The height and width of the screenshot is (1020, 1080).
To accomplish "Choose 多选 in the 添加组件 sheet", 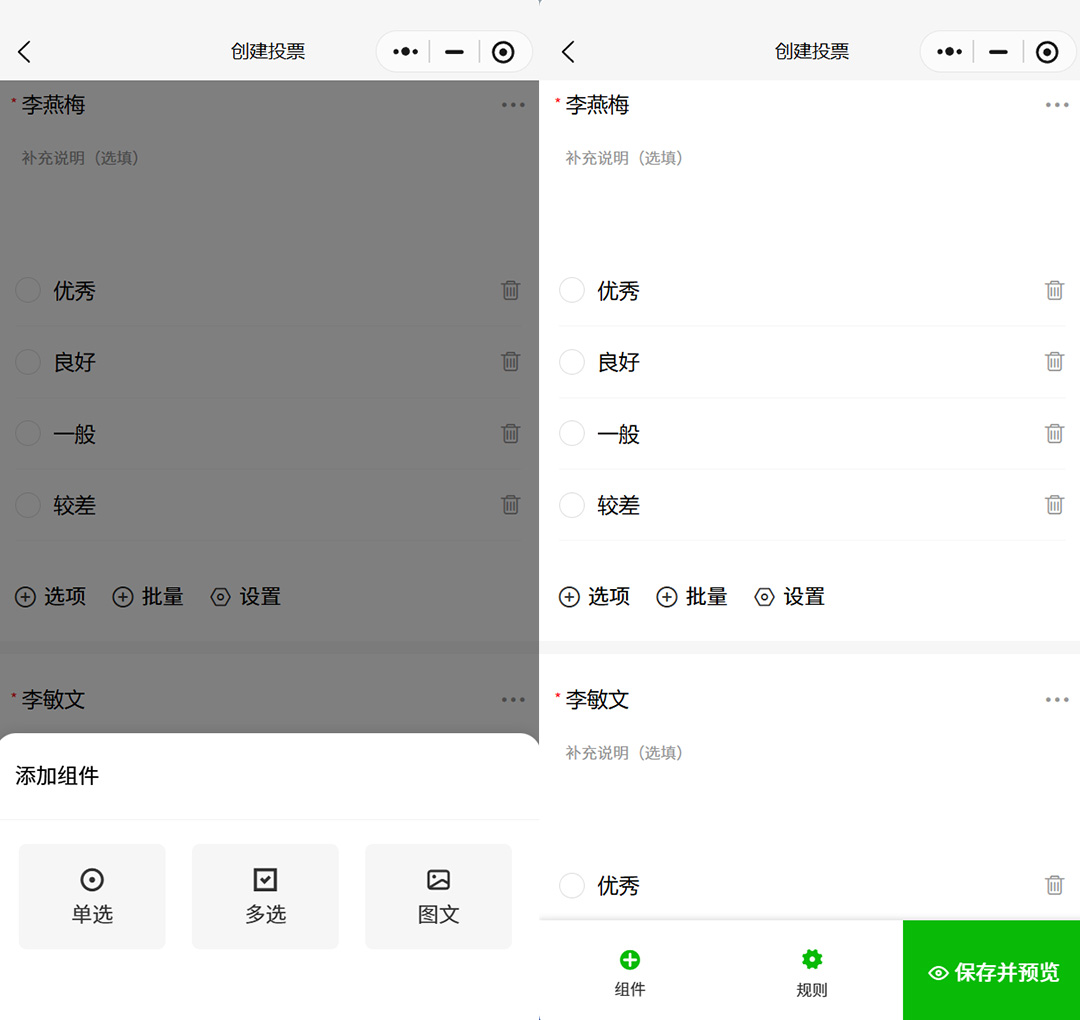I will tap(265, 896).
